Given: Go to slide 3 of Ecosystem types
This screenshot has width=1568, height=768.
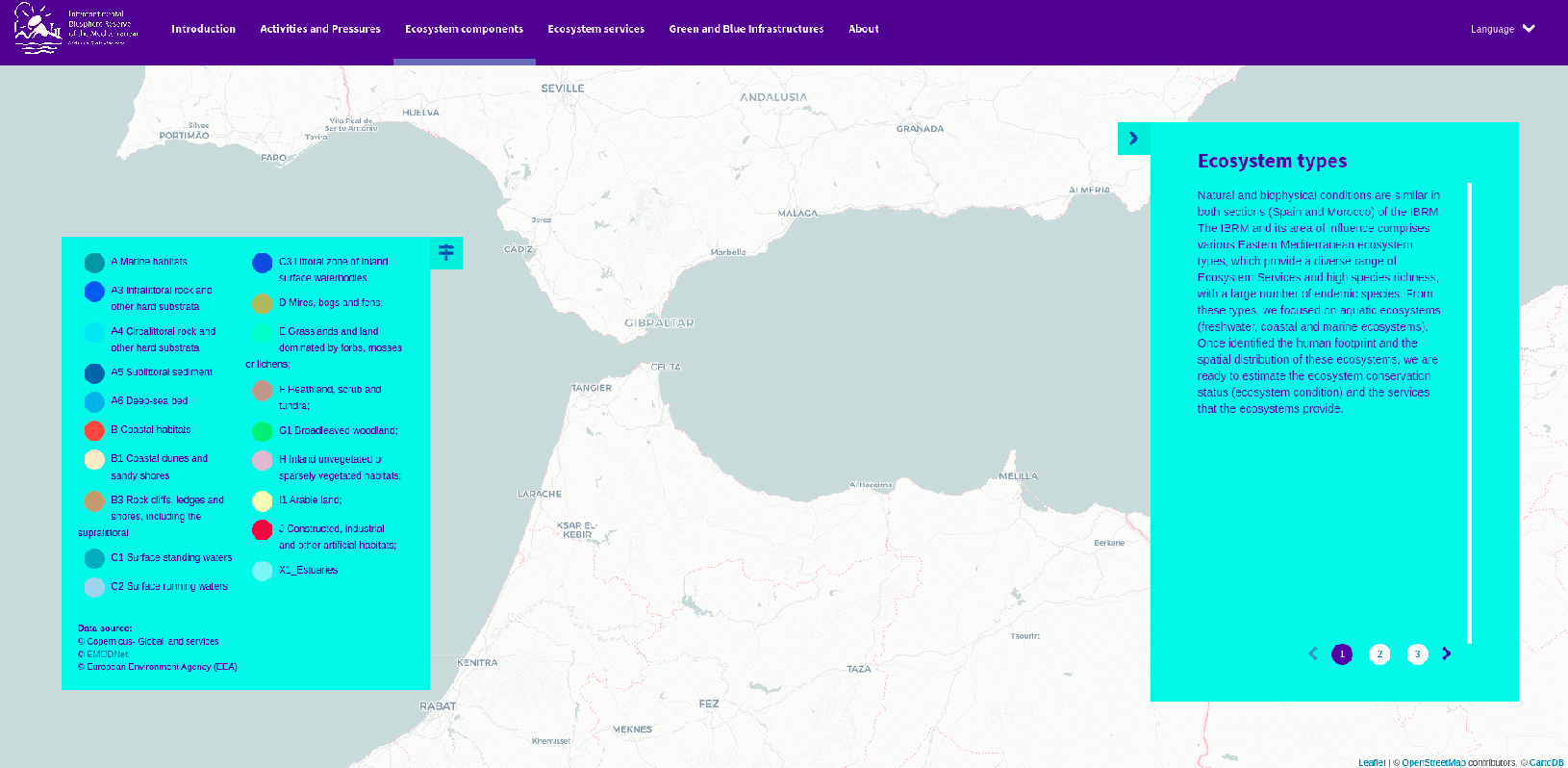Looking at the screenshot, I should tap(1417, 654).
